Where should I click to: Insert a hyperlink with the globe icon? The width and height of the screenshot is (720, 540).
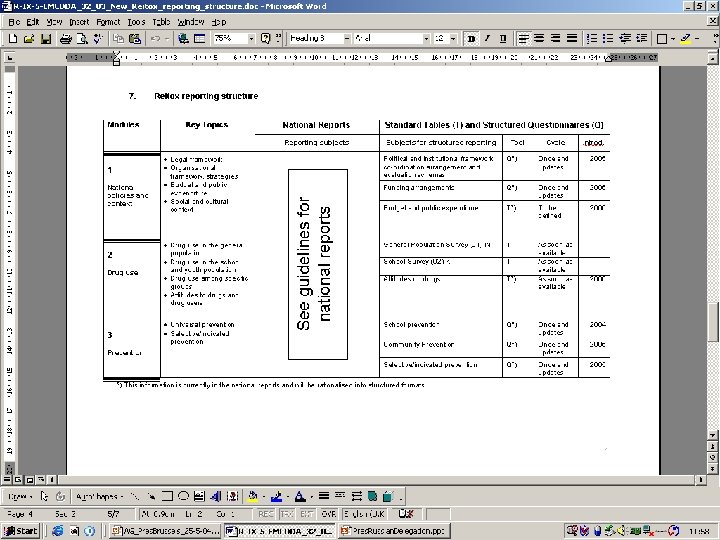183,39
